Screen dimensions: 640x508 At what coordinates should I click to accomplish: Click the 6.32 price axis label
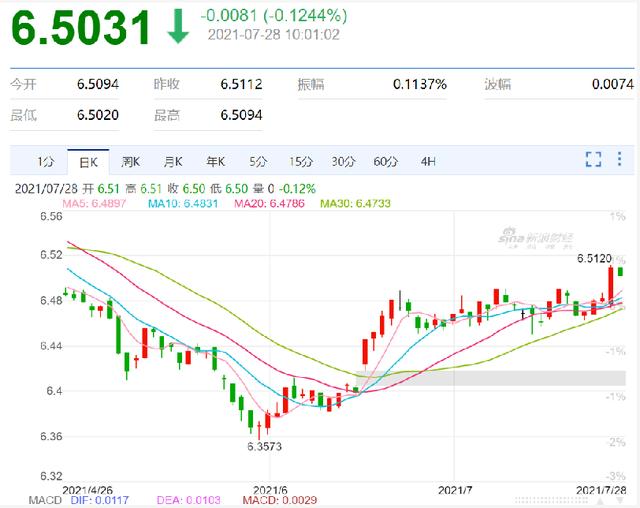coord(51,476)
